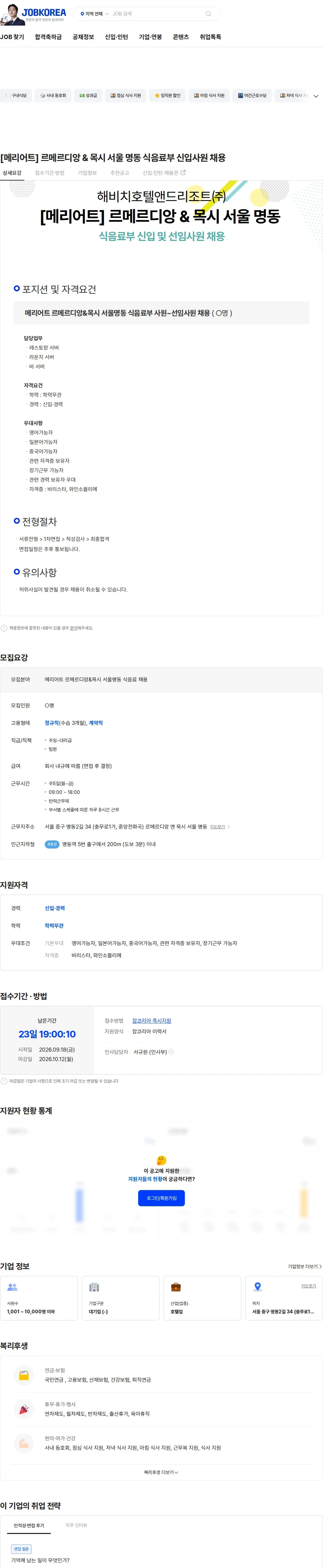Select the 점심 식사 지원 benefit tag

coord(125,96)
